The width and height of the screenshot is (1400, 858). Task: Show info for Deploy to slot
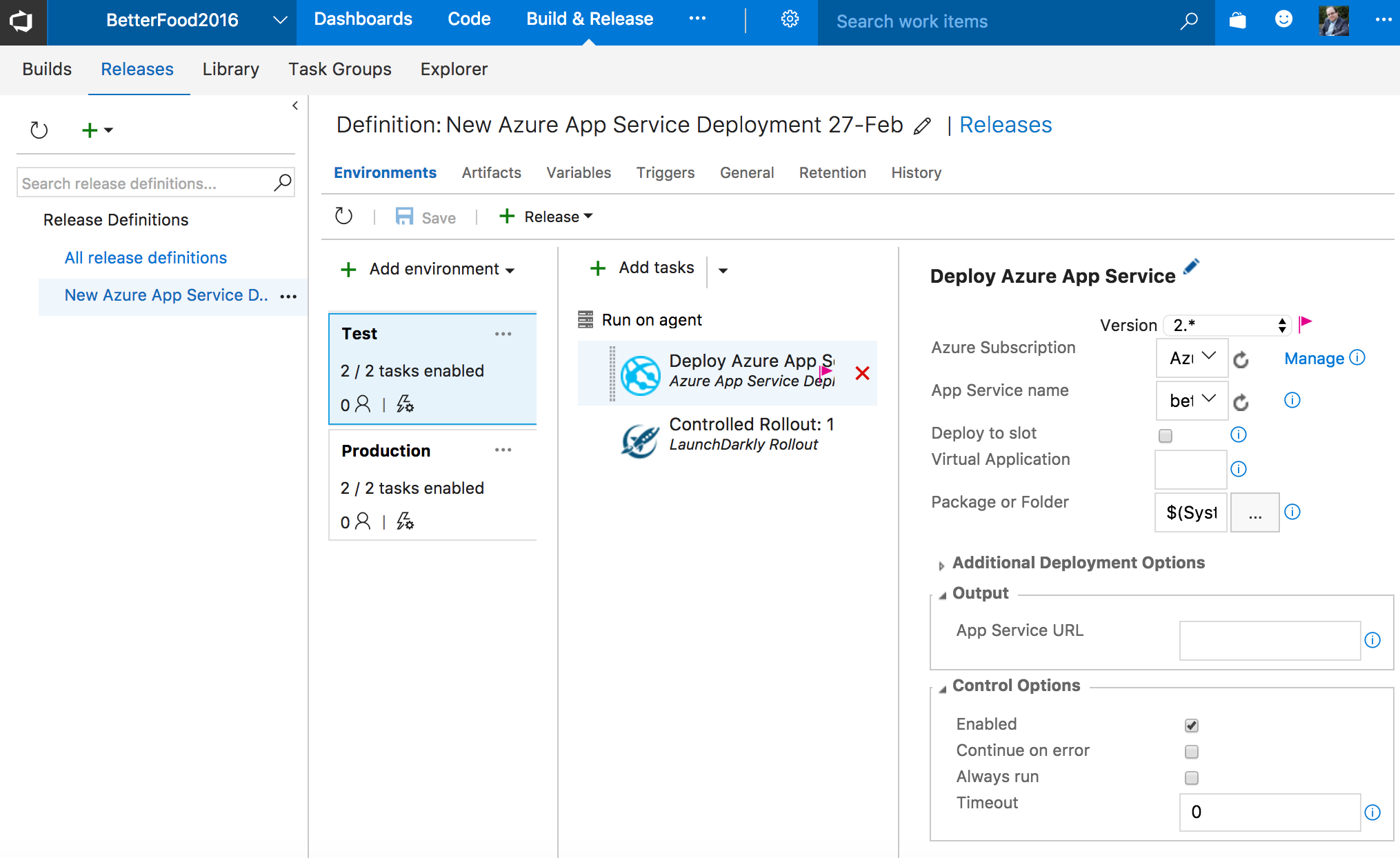(1239, 435)
